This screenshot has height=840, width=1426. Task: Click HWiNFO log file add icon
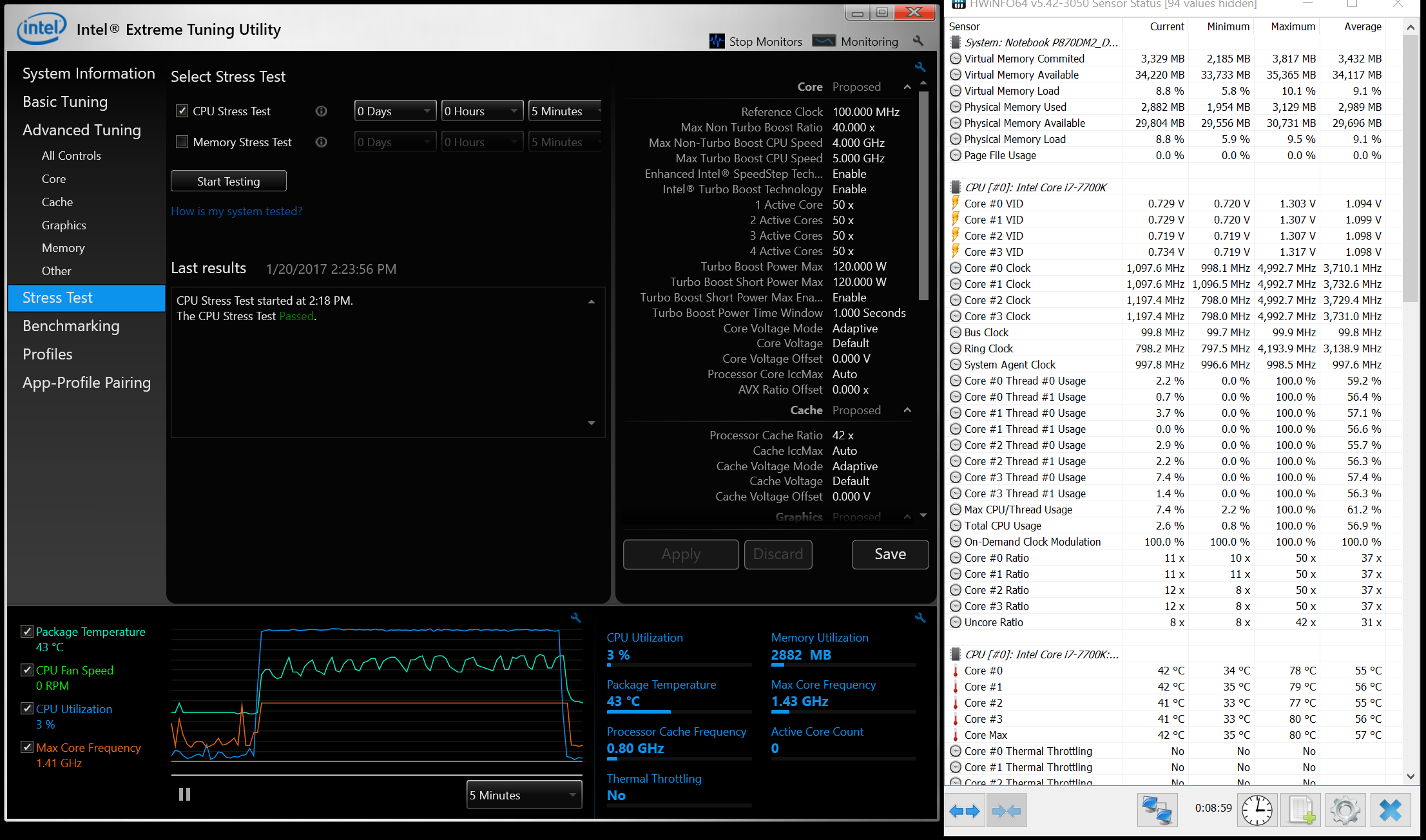tap(1301, 810)
